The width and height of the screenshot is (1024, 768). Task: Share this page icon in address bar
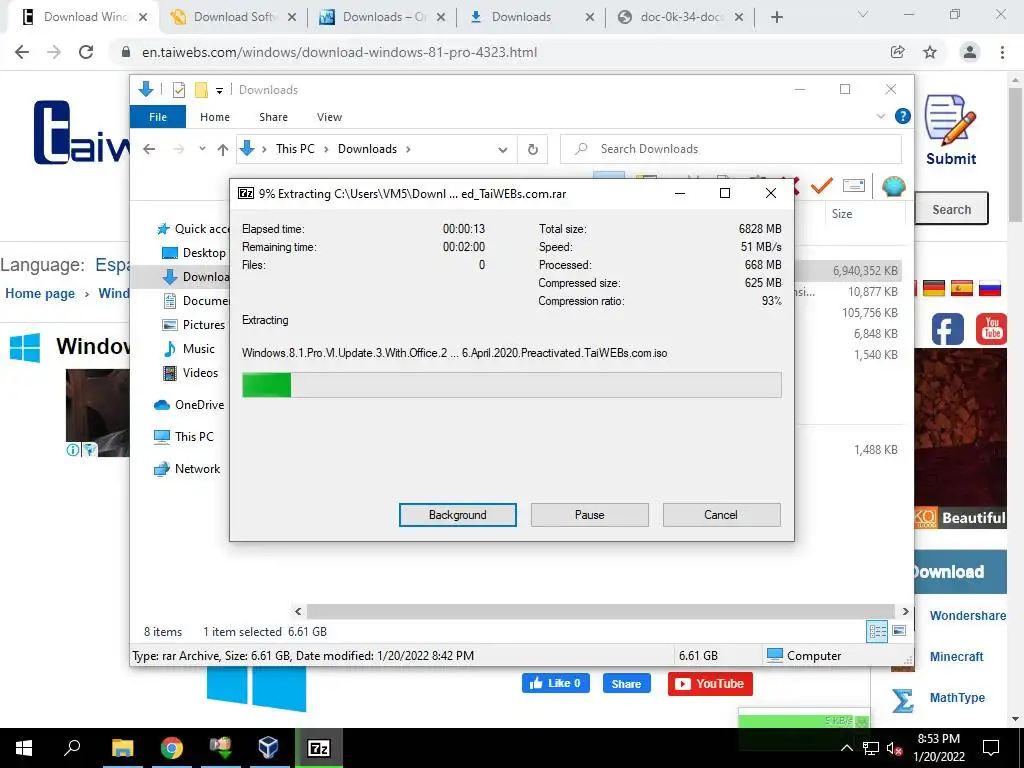point(897,52)
